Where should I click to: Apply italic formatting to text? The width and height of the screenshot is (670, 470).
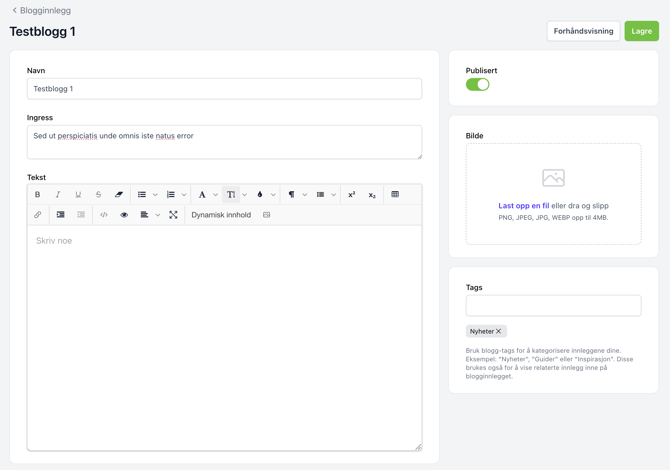(58, 195)
